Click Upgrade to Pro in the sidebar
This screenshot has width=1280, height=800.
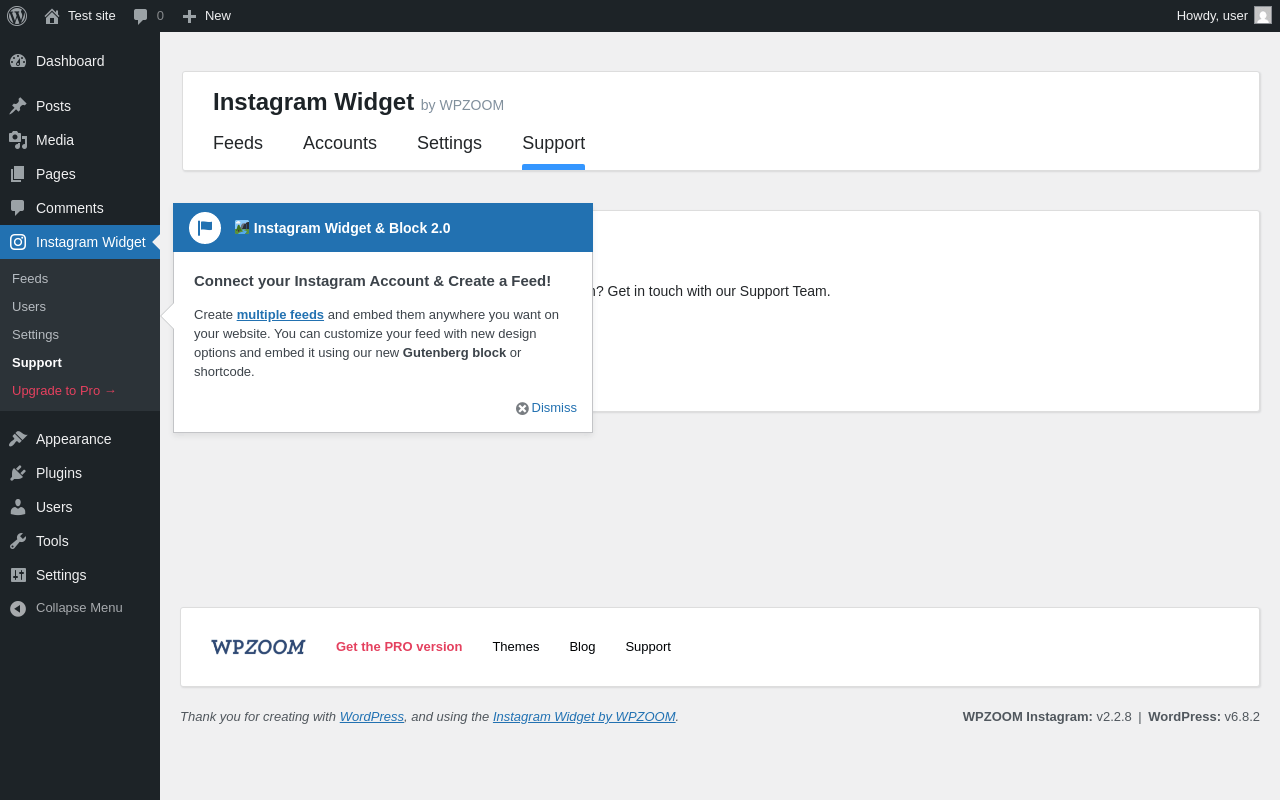tap(64, 391)
